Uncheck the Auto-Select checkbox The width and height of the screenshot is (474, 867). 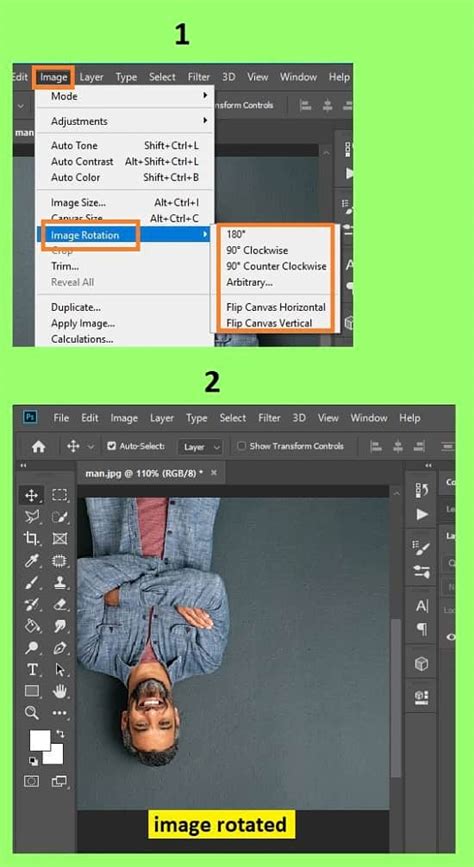click(x=111, y=446)
